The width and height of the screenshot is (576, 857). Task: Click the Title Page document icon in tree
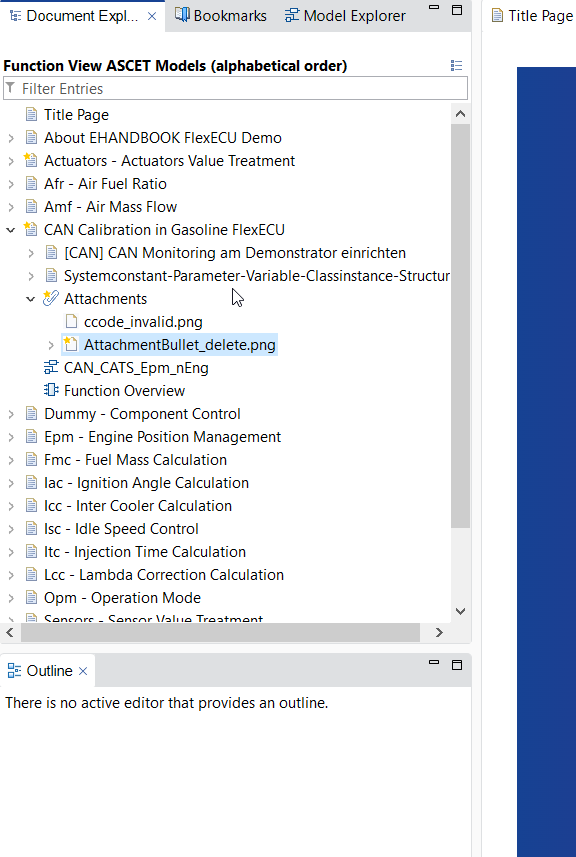click(32, 115)
